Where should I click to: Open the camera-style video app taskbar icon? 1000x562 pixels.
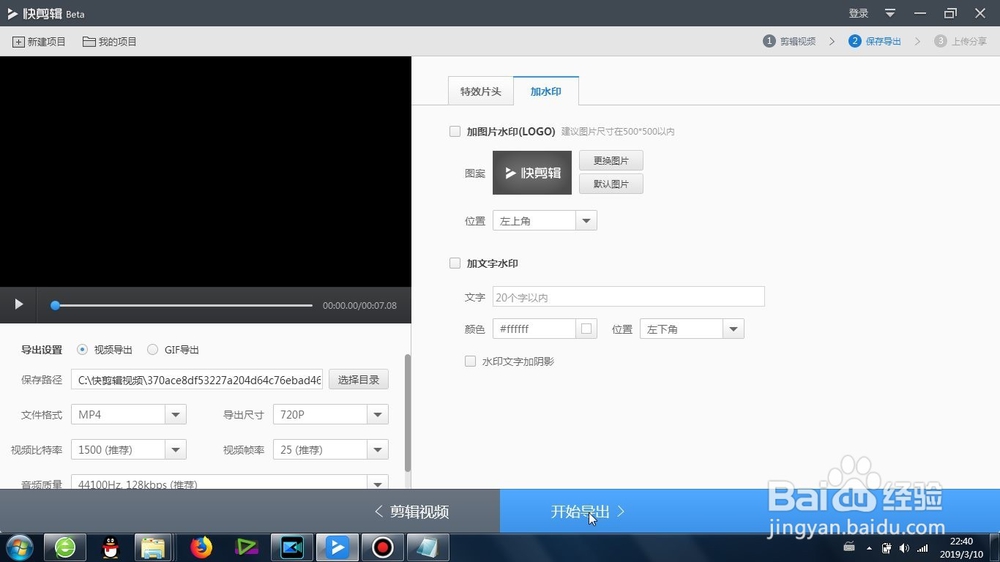pos(291,547)
